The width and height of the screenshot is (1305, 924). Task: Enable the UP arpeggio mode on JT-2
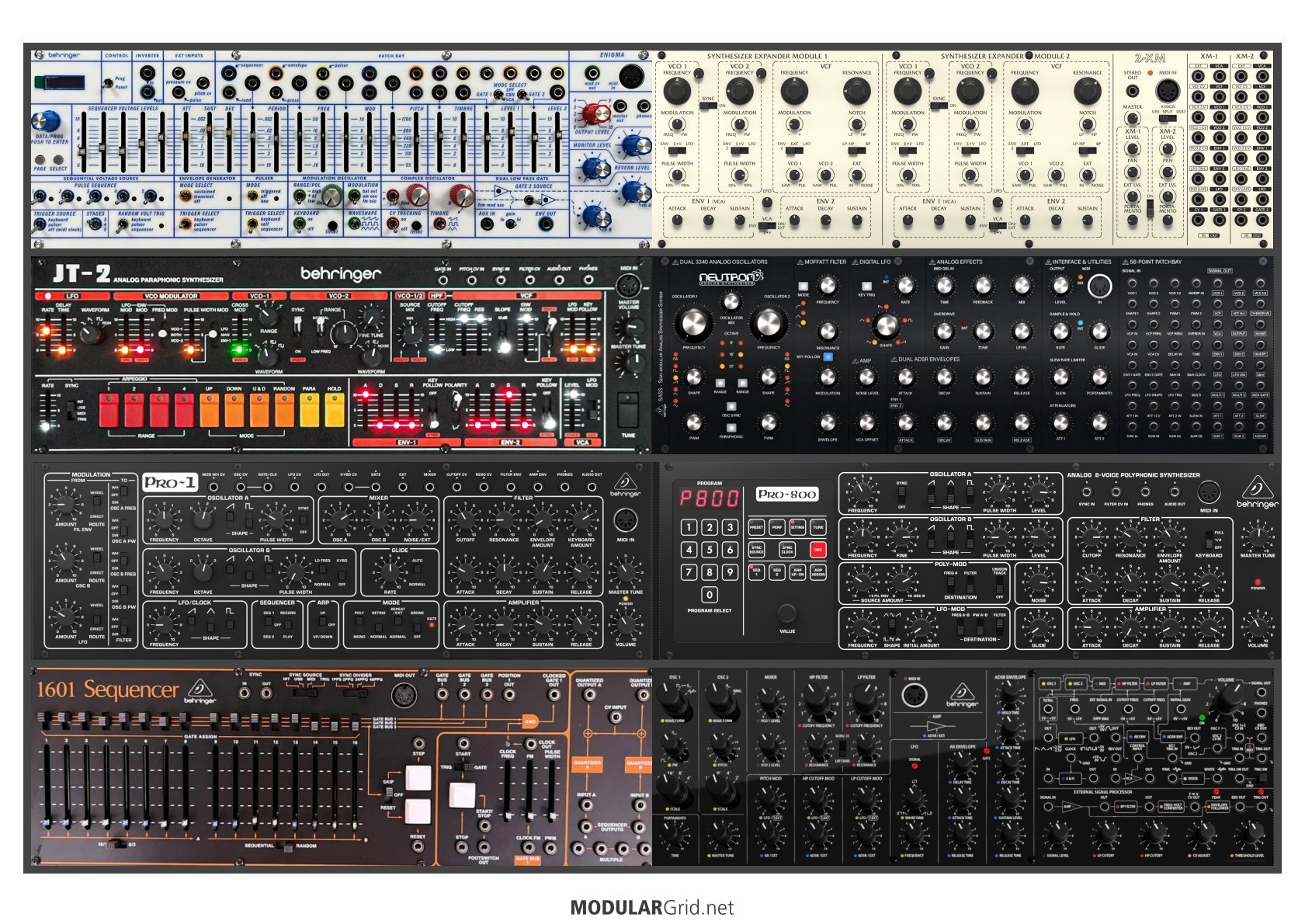click(x=210, y=411)
